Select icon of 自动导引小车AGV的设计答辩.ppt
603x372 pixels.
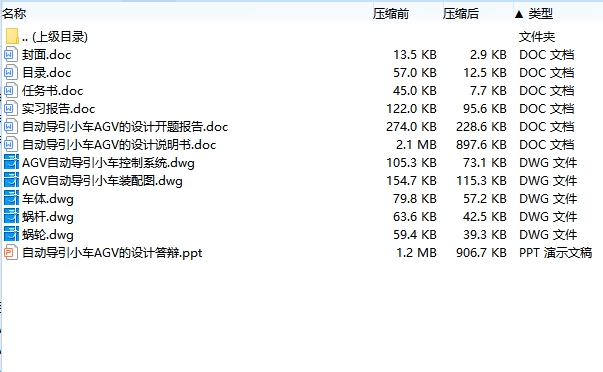[10, 253]
